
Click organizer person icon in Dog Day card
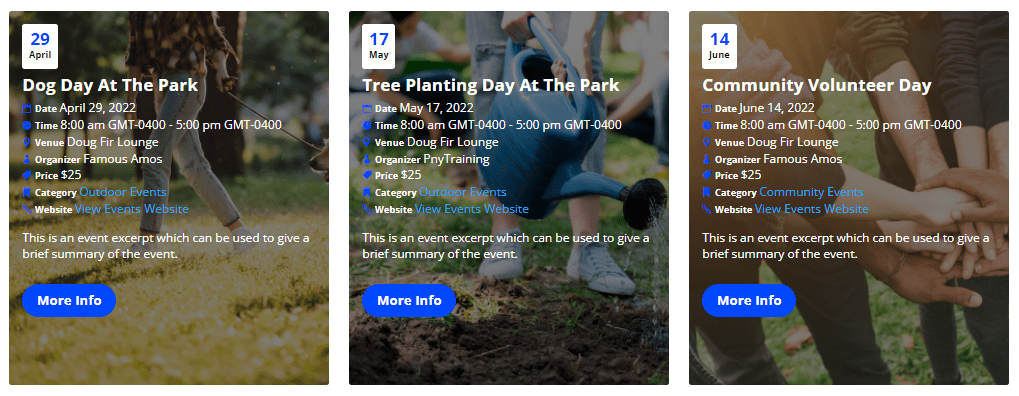(27, 159)
